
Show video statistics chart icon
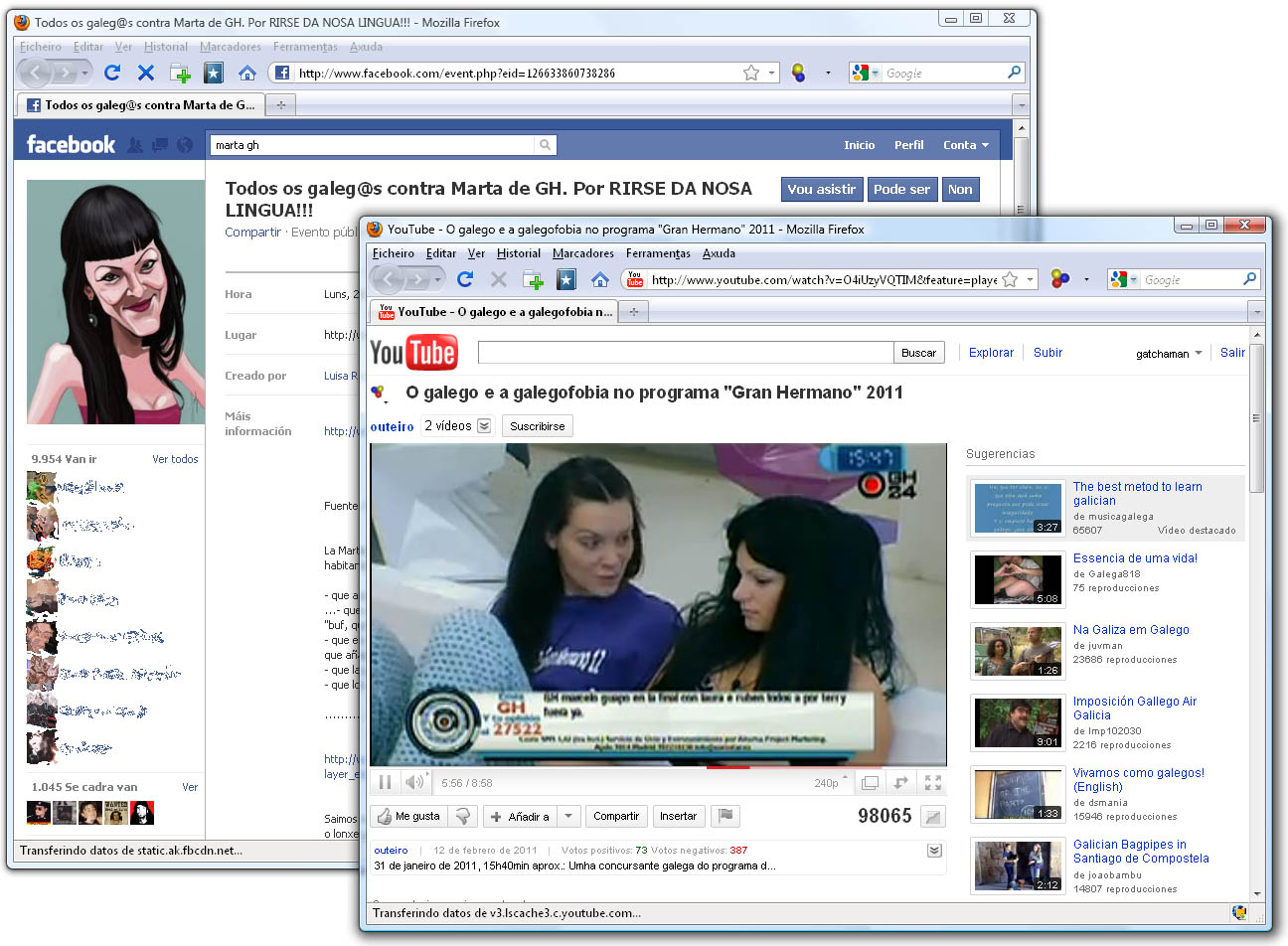(x=932, y=817)
